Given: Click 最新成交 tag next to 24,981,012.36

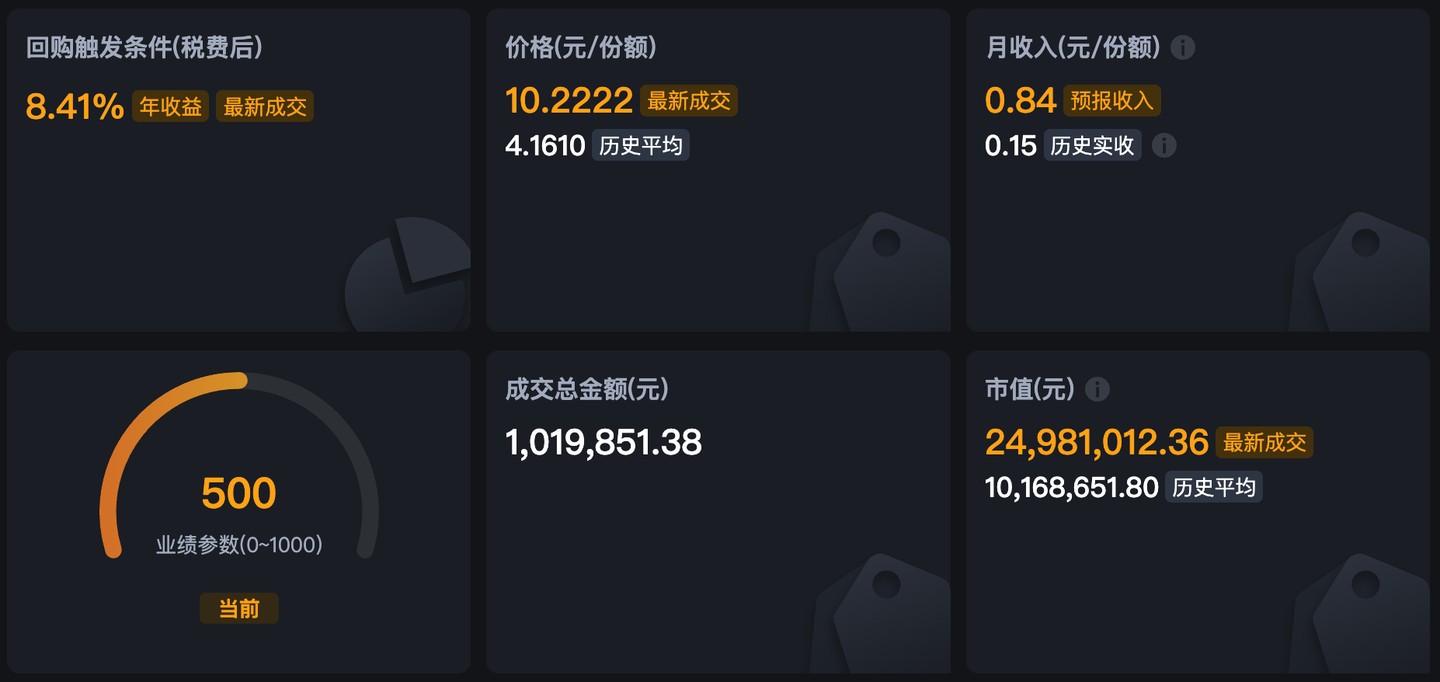Looking at the screenshot, I should 1265,443.
